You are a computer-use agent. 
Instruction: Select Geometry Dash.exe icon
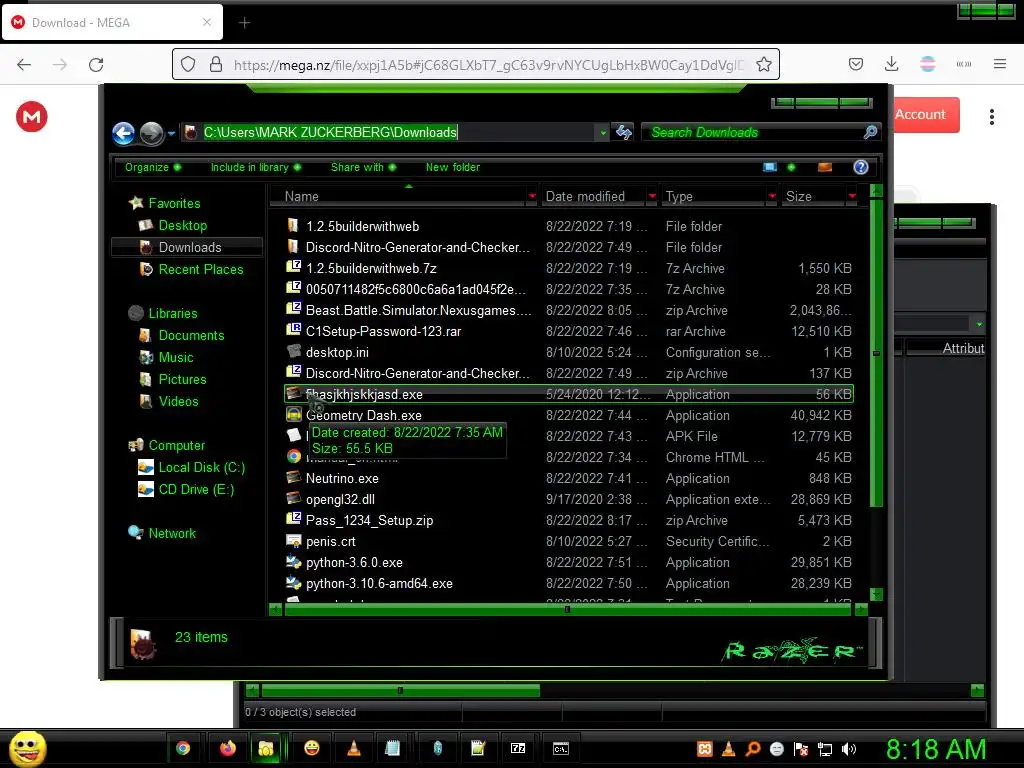[293, 415]
